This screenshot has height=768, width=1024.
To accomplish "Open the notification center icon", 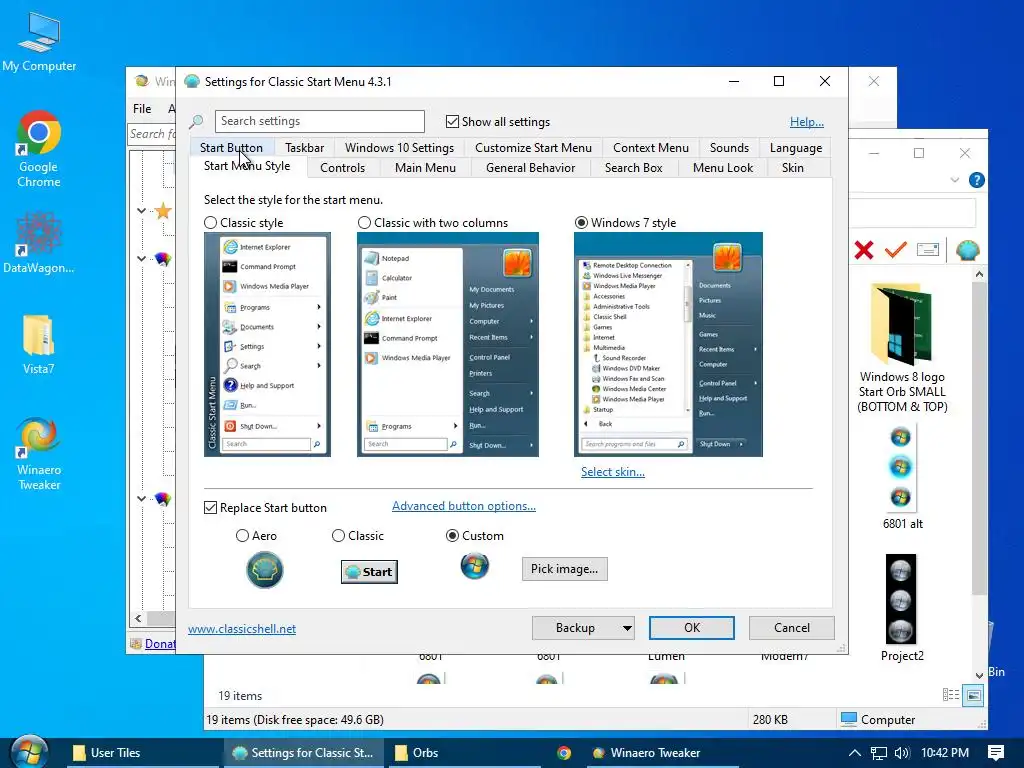I will (996, 753).
